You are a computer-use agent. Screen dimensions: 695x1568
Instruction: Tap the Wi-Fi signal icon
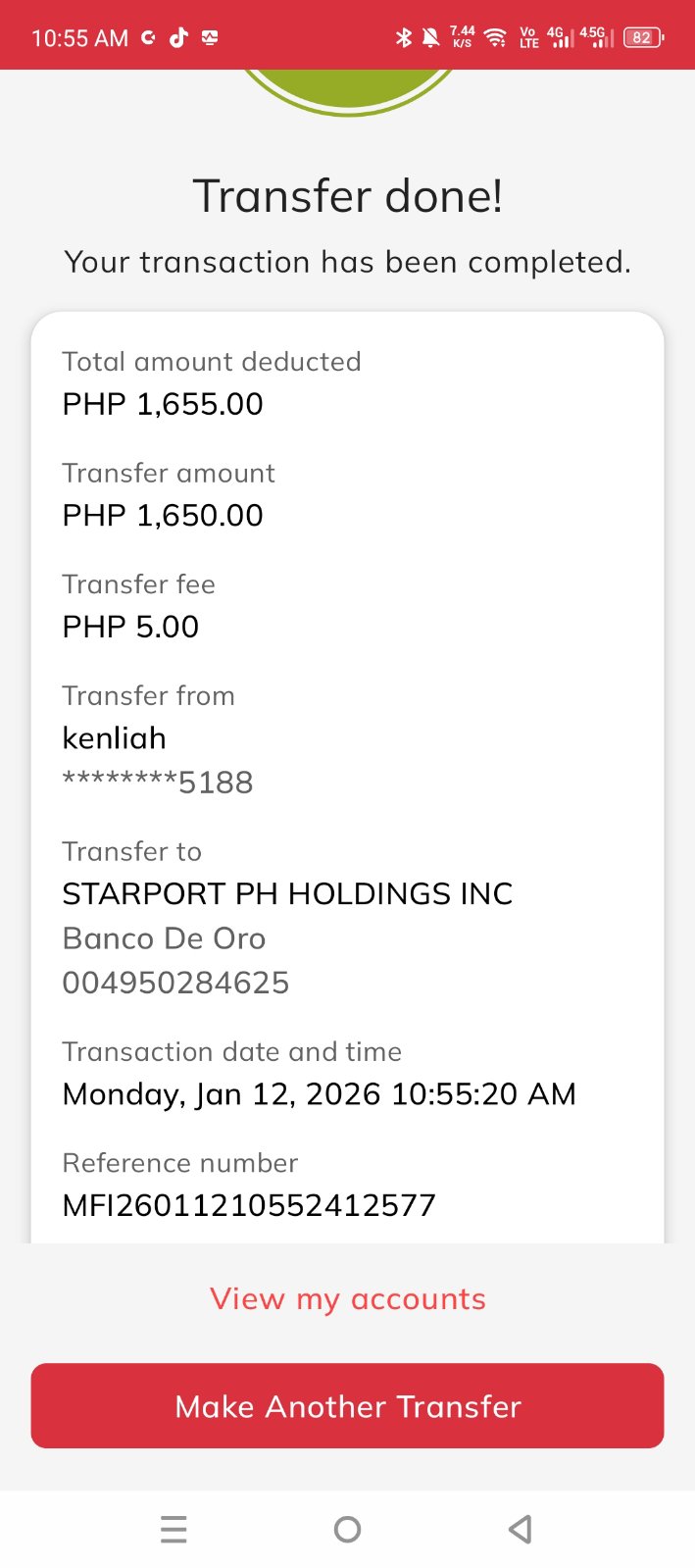496,37
